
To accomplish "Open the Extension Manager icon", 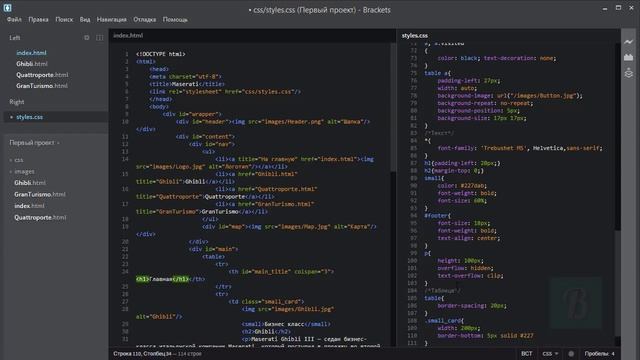I will (x=629, y=58).
